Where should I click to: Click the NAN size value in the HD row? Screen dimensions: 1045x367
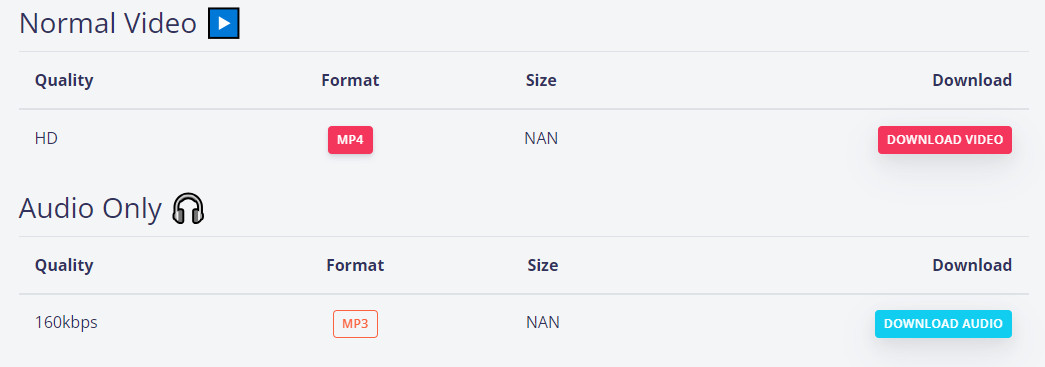coord(541,139)
